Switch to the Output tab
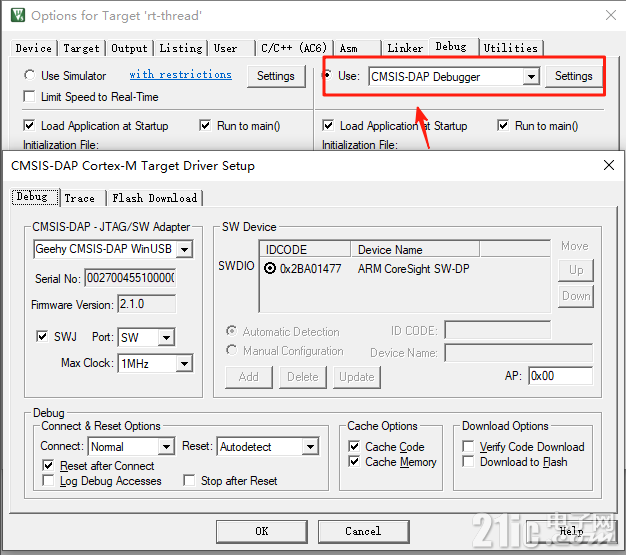 [129, 48]
